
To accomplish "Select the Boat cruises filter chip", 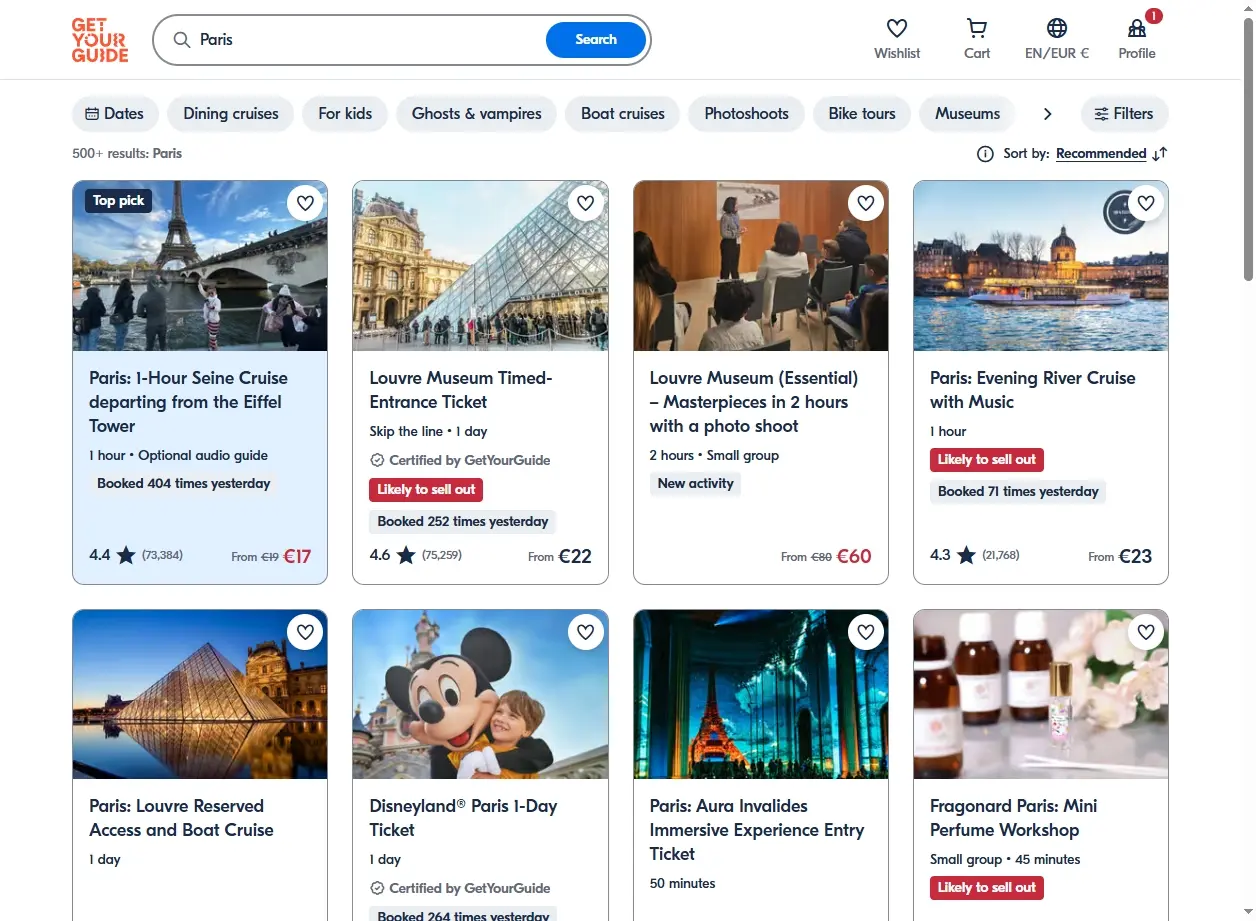I will click(623, 114).
